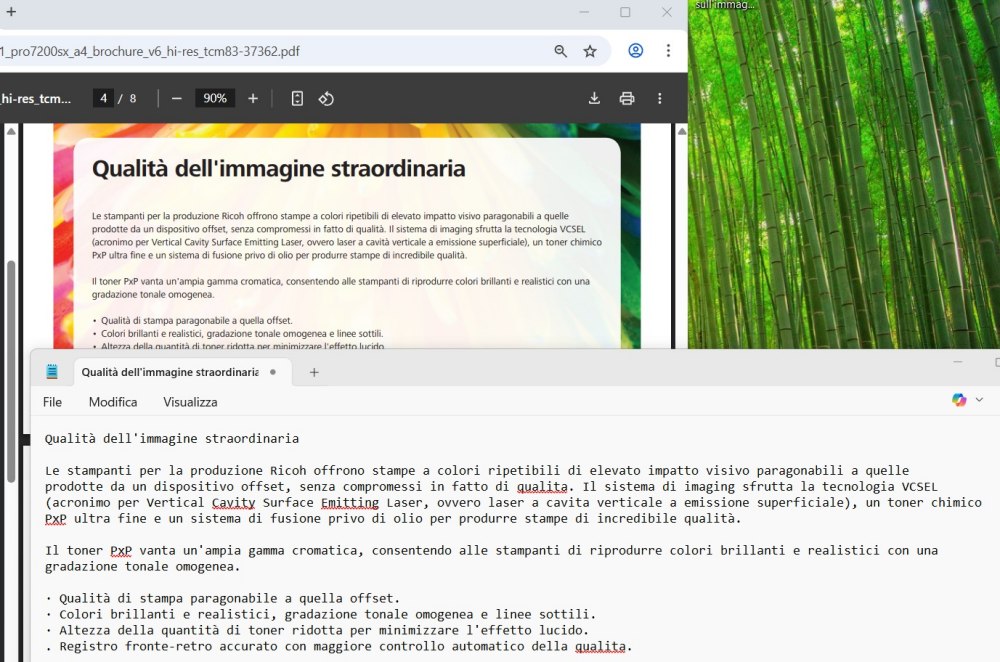Maximize the browser window
Screen dimensions: 1000x662
point(625,12)
